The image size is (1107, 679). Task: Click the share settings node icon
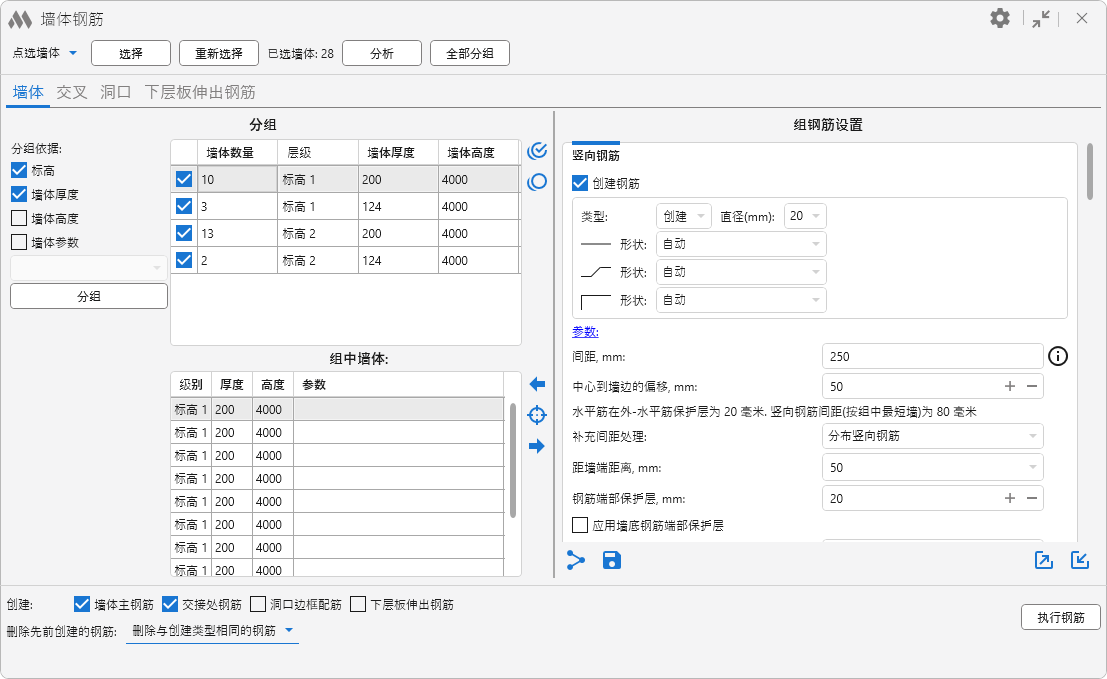[x=576, y=560]
